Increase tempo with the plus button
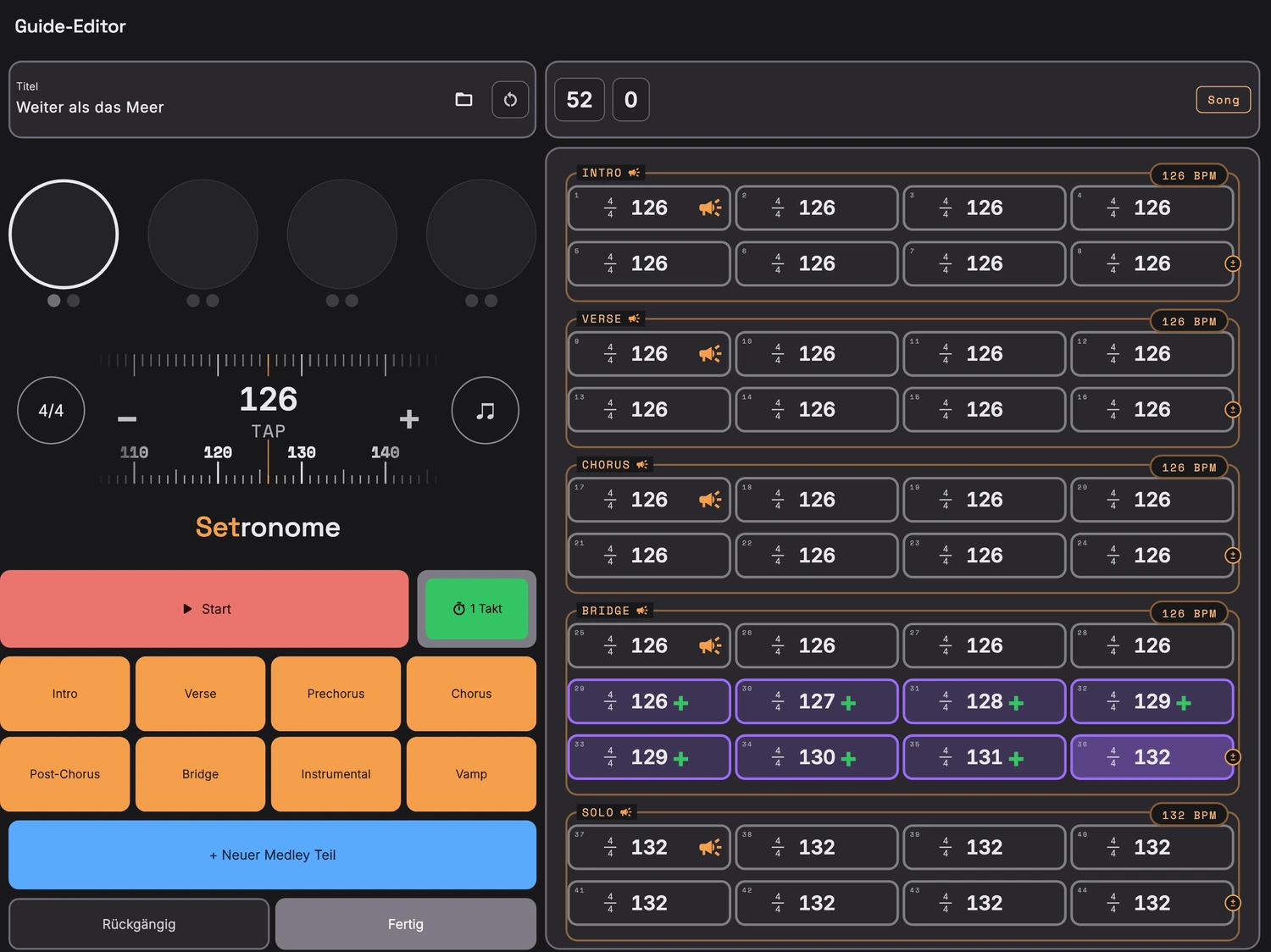 [409, 418]
